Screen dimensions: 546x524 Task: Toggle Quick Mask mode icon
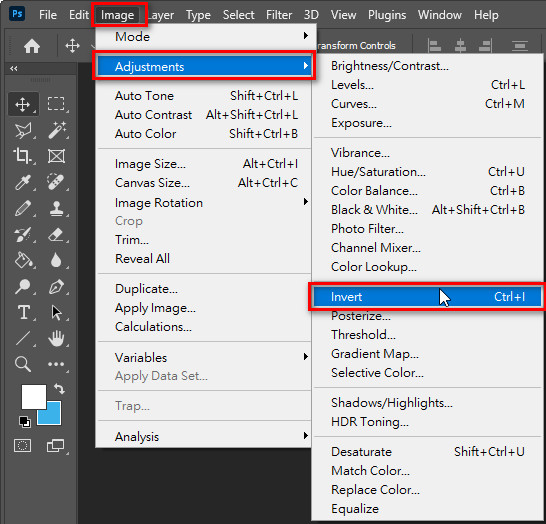tap(22, 445)
